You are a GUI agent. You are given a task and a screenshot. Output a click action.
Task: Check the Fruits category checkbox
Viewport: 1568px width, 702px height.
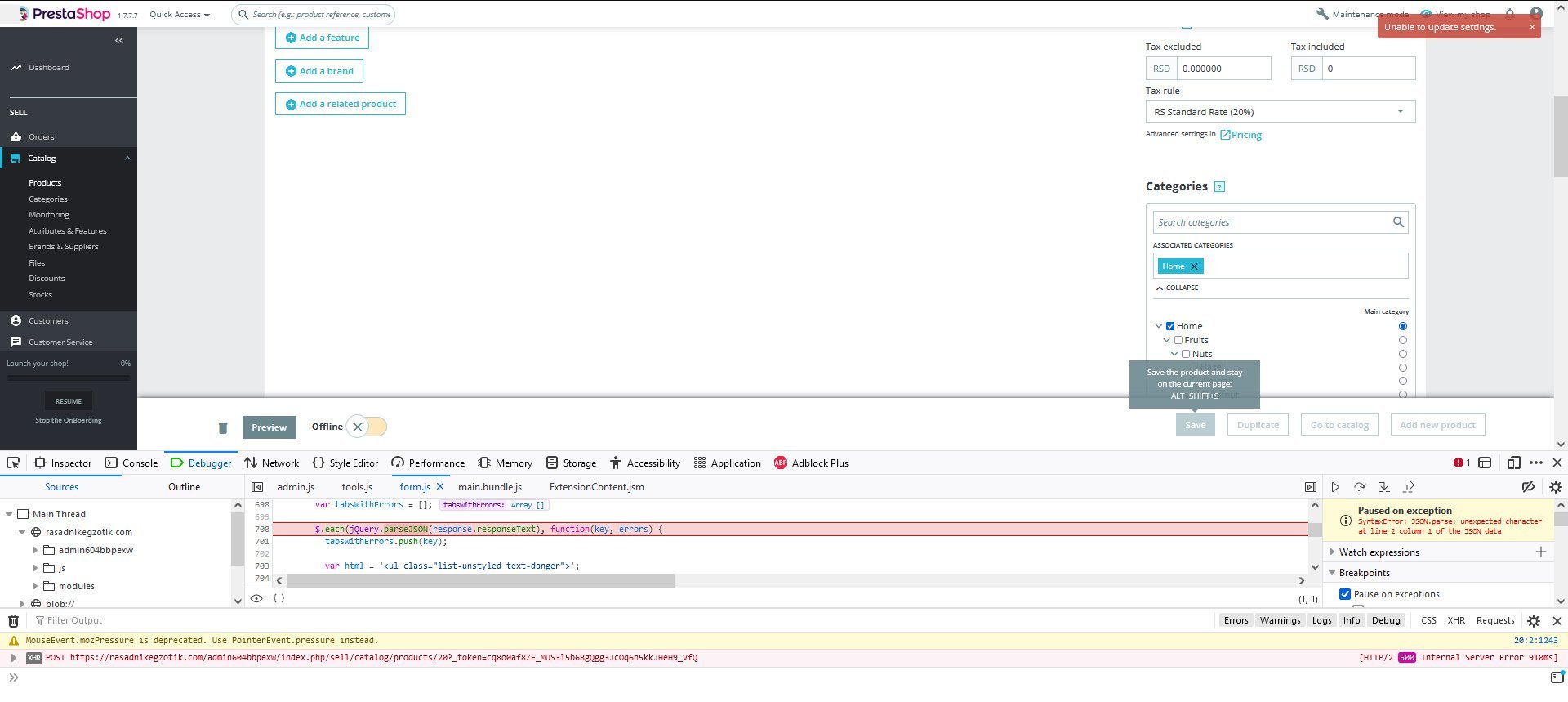pos(1178,340)
